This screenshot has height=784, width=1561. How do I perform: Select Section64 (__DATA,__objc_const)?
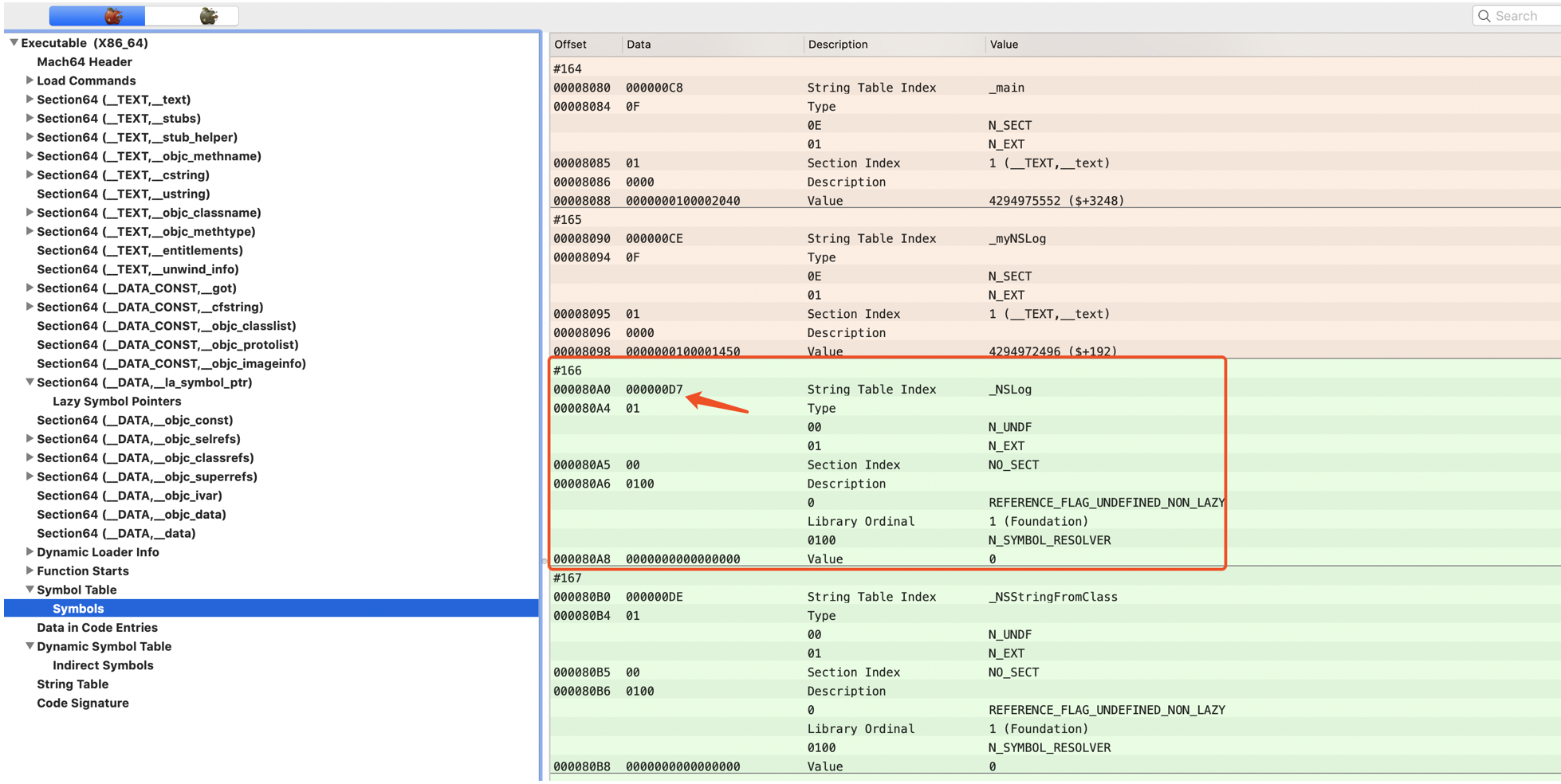(135, 420)
